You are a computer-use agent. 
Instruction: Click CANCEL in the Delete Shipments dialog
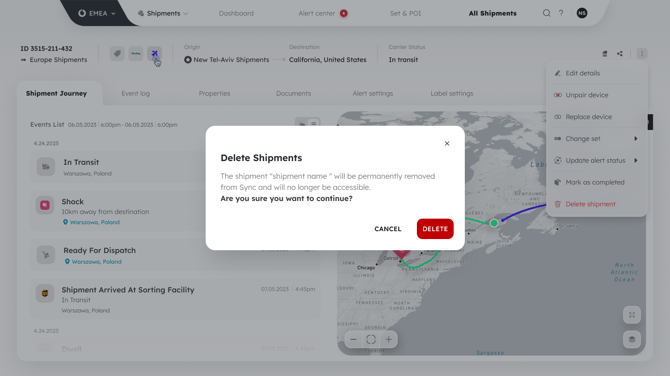click(x=388, y=229)
